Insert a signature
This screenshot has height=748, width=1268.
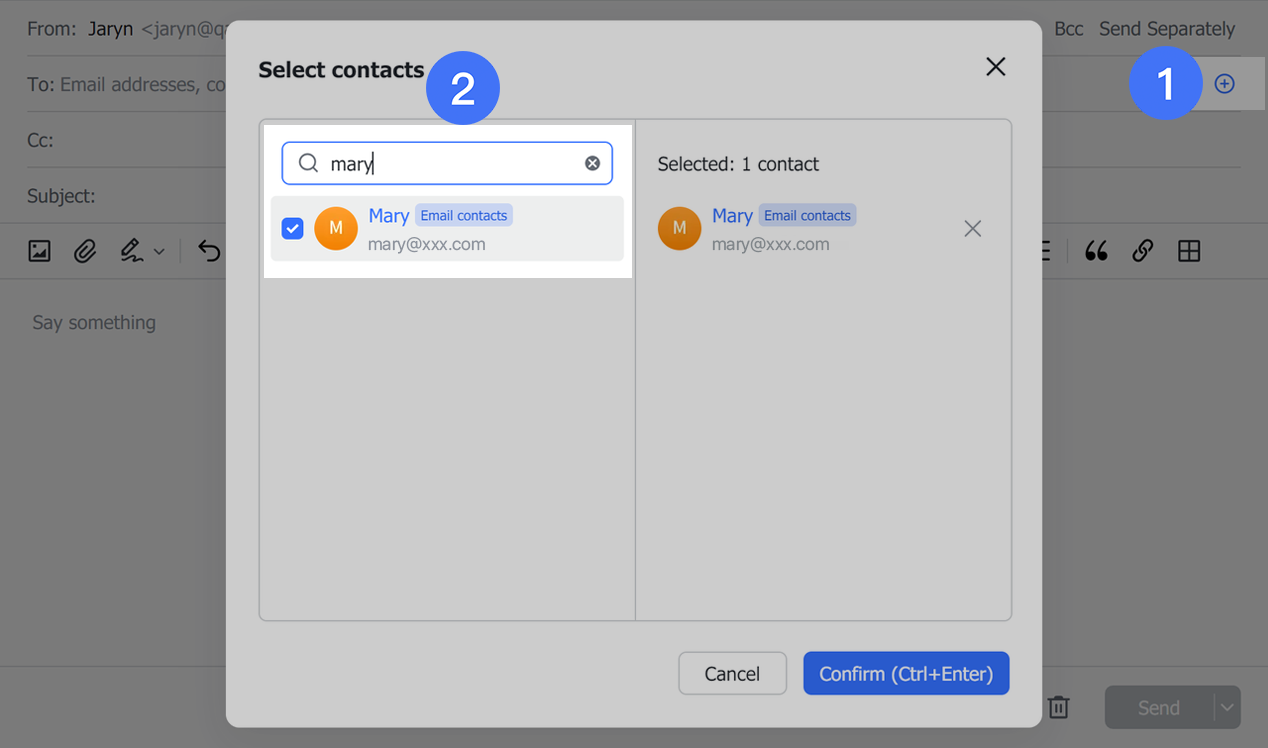click(130, 251)
